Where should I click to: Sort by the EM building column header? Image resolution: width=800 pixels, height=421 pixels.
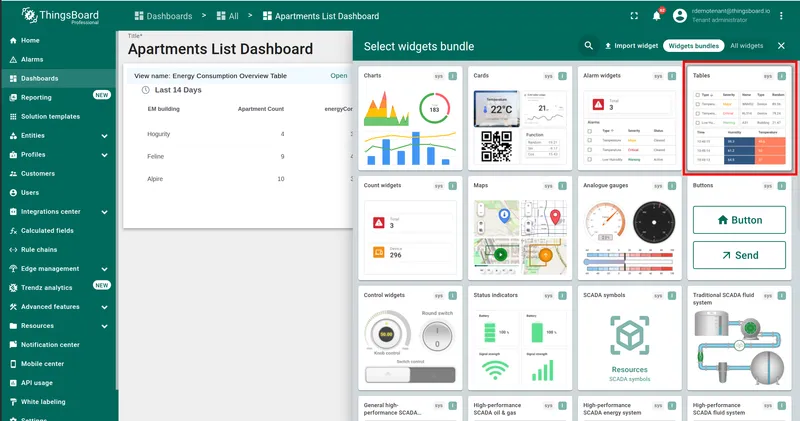click(163, 109)
